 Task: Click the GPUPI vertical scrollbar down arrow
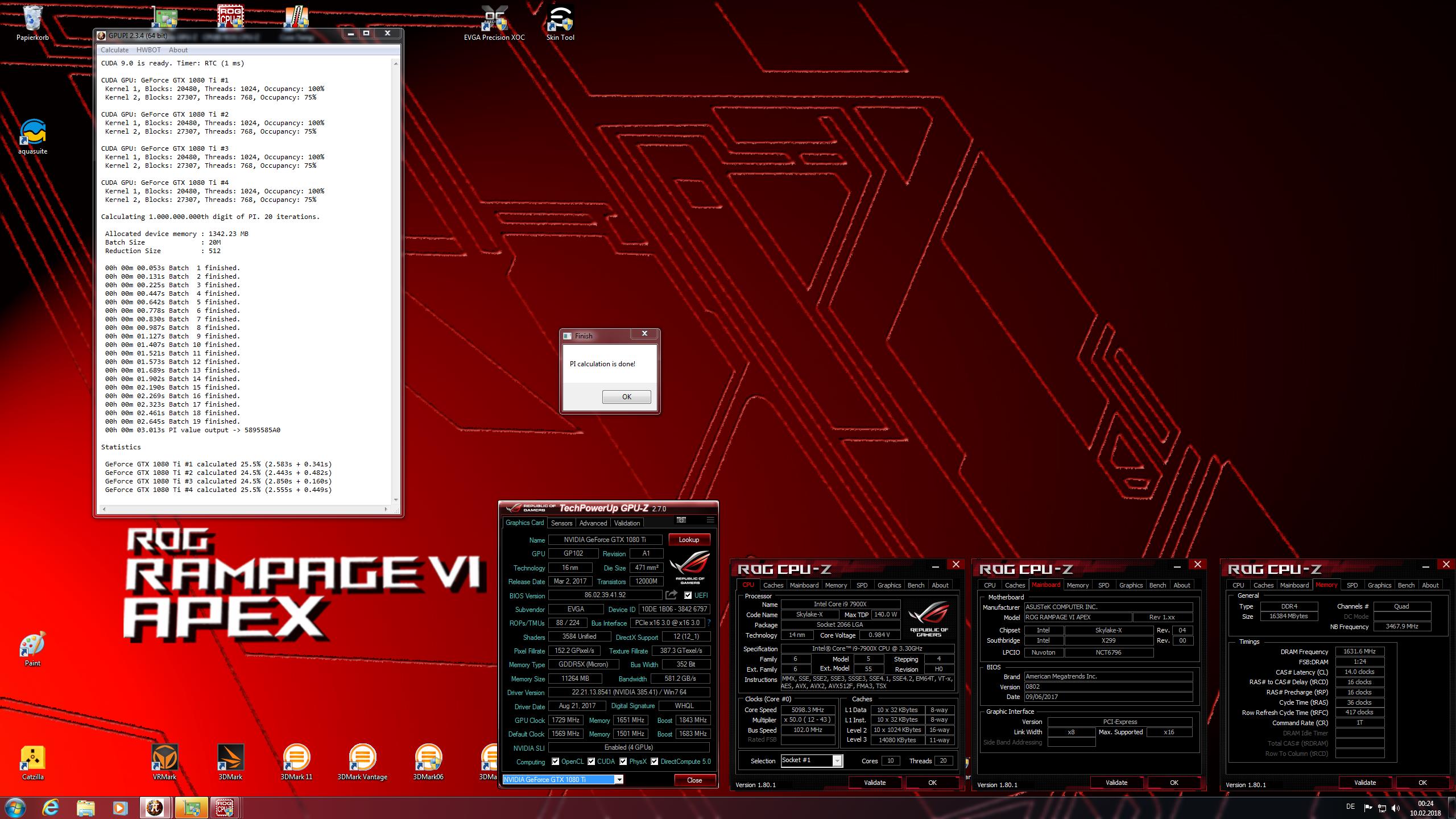pyautogui.click(x=396, y=500)
